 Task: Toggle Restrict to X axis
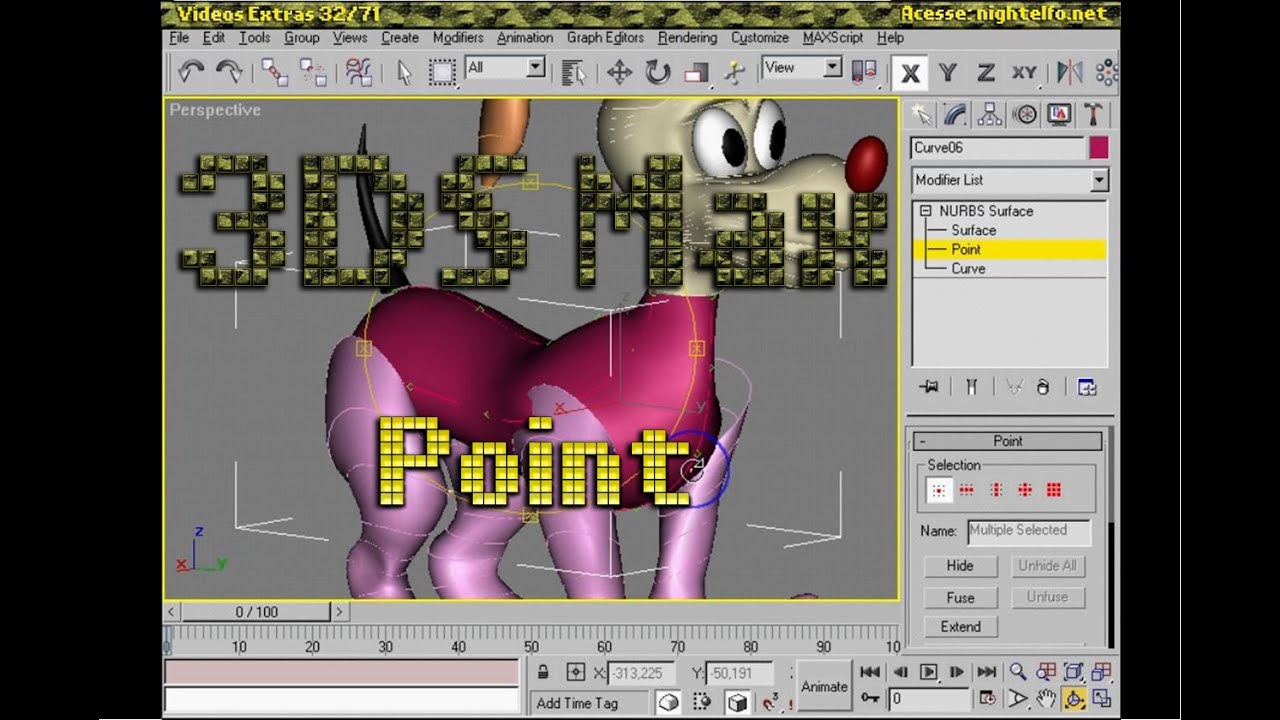(910, 72)
